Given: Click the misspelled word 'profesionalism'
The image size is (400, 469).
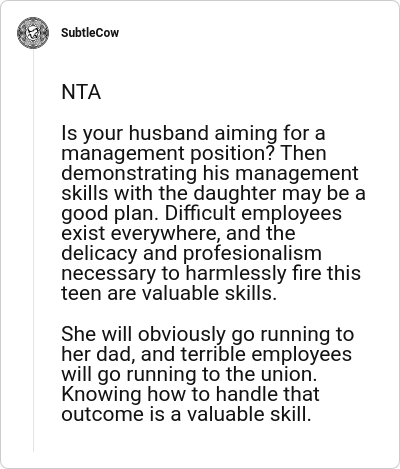Looking at the screenshot, I should pyautogui.click(x=252, y=253).
